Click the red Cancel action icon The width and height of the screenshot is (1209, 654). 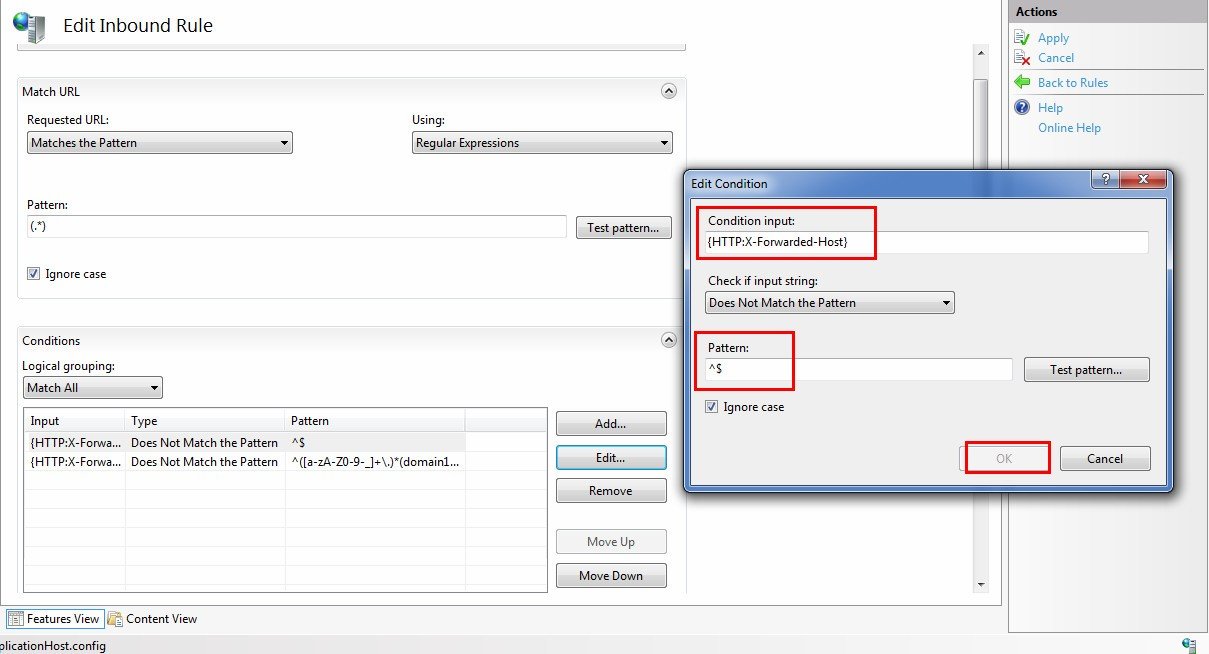pyautogui.click(x=1022, y=58)
